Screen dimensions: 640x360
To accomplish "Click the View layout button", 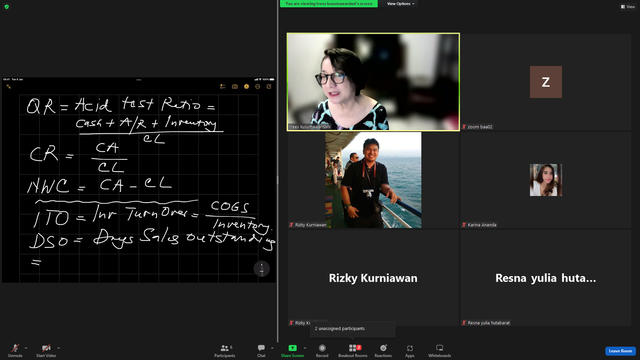I will coord(628,7).
